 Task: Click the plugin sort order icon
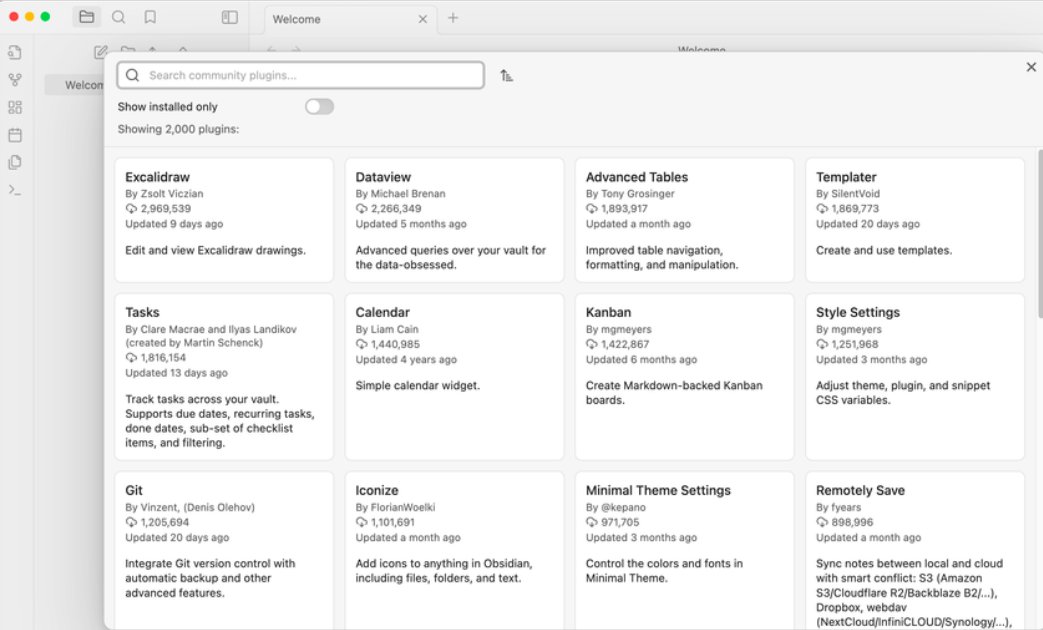point(506,75)
